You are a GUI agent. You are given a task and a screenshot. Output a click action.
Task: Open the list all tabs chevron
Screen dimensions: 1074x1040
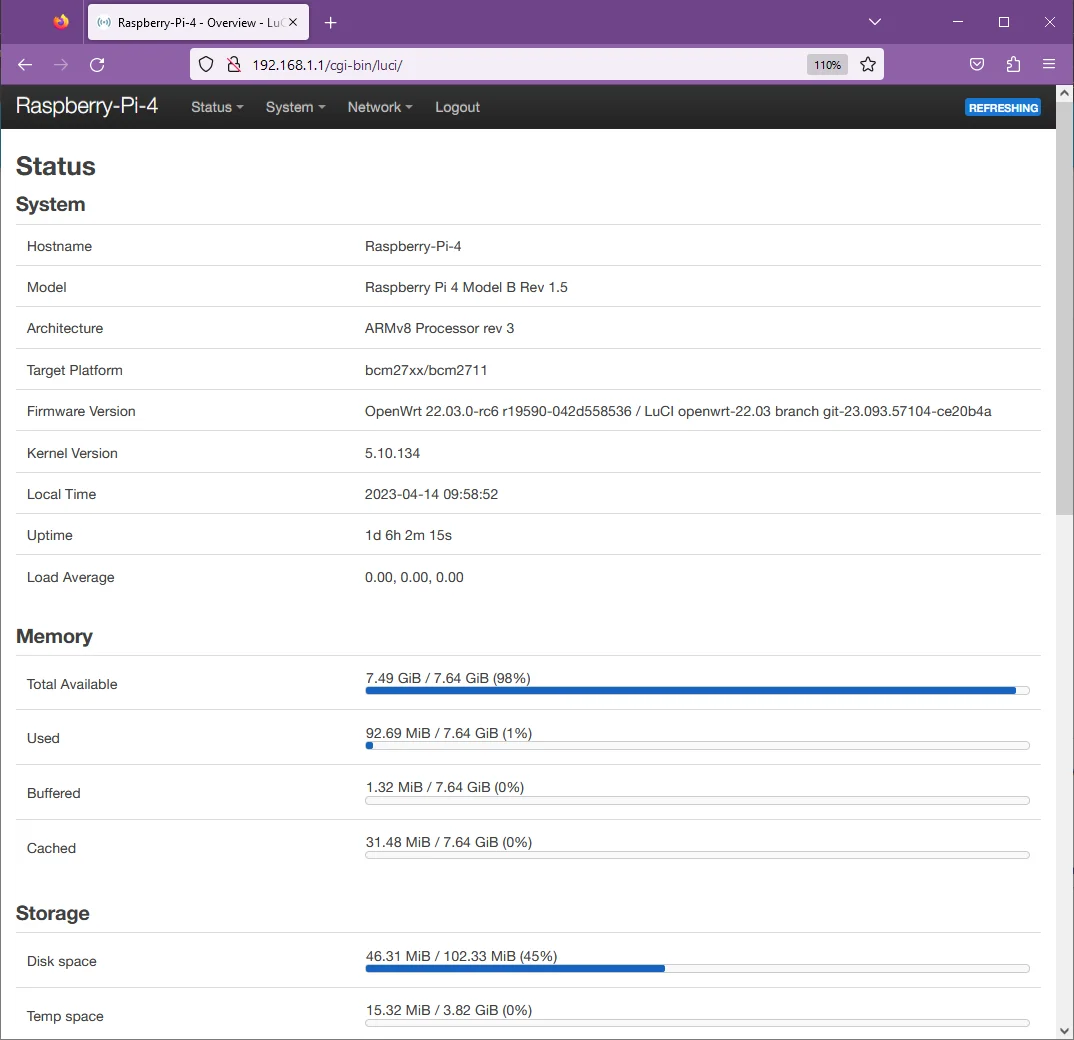pyautogui.click(x=875, y=22)
